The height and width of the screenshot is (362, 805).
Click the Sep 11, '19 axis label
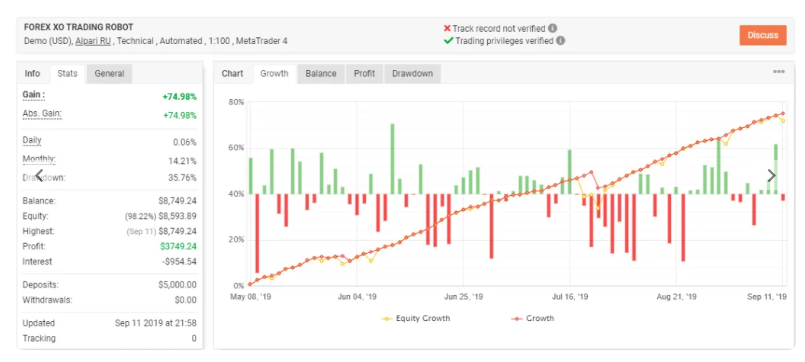767,297
